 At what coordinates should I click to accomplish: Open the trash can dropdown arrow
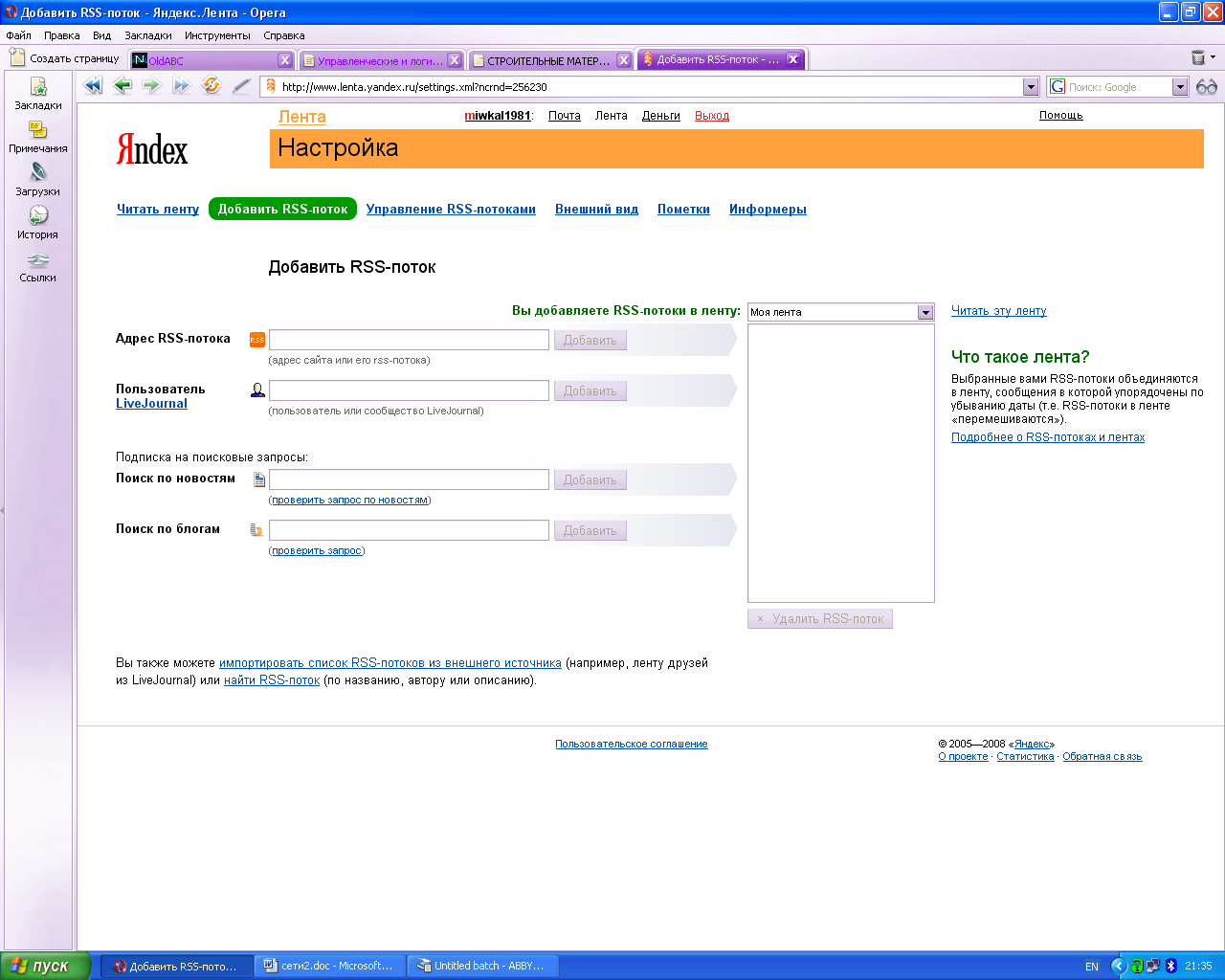click(1214, 57)
